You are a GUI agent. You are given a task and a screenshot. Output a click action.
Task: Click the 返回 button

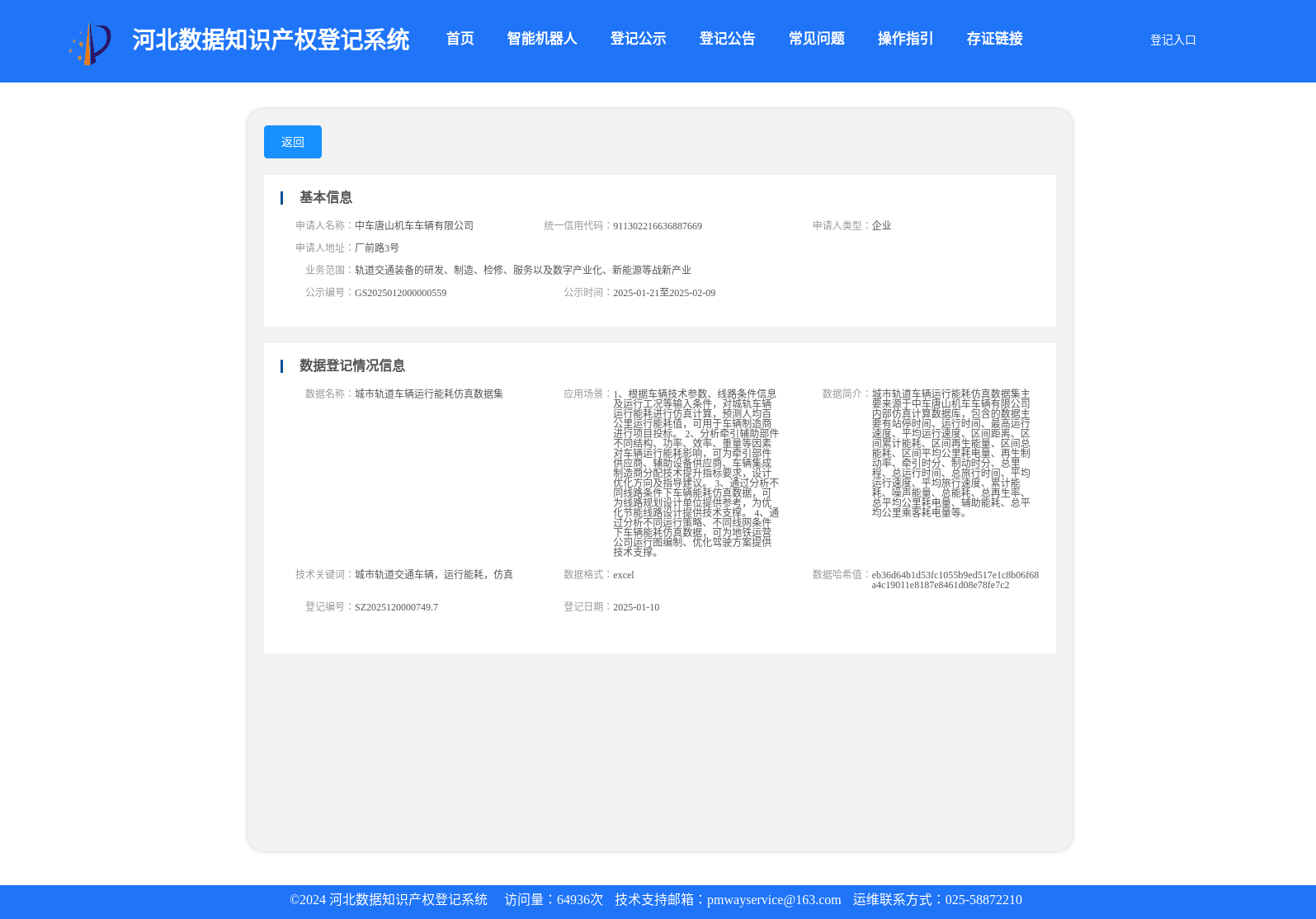click(293, 142)
